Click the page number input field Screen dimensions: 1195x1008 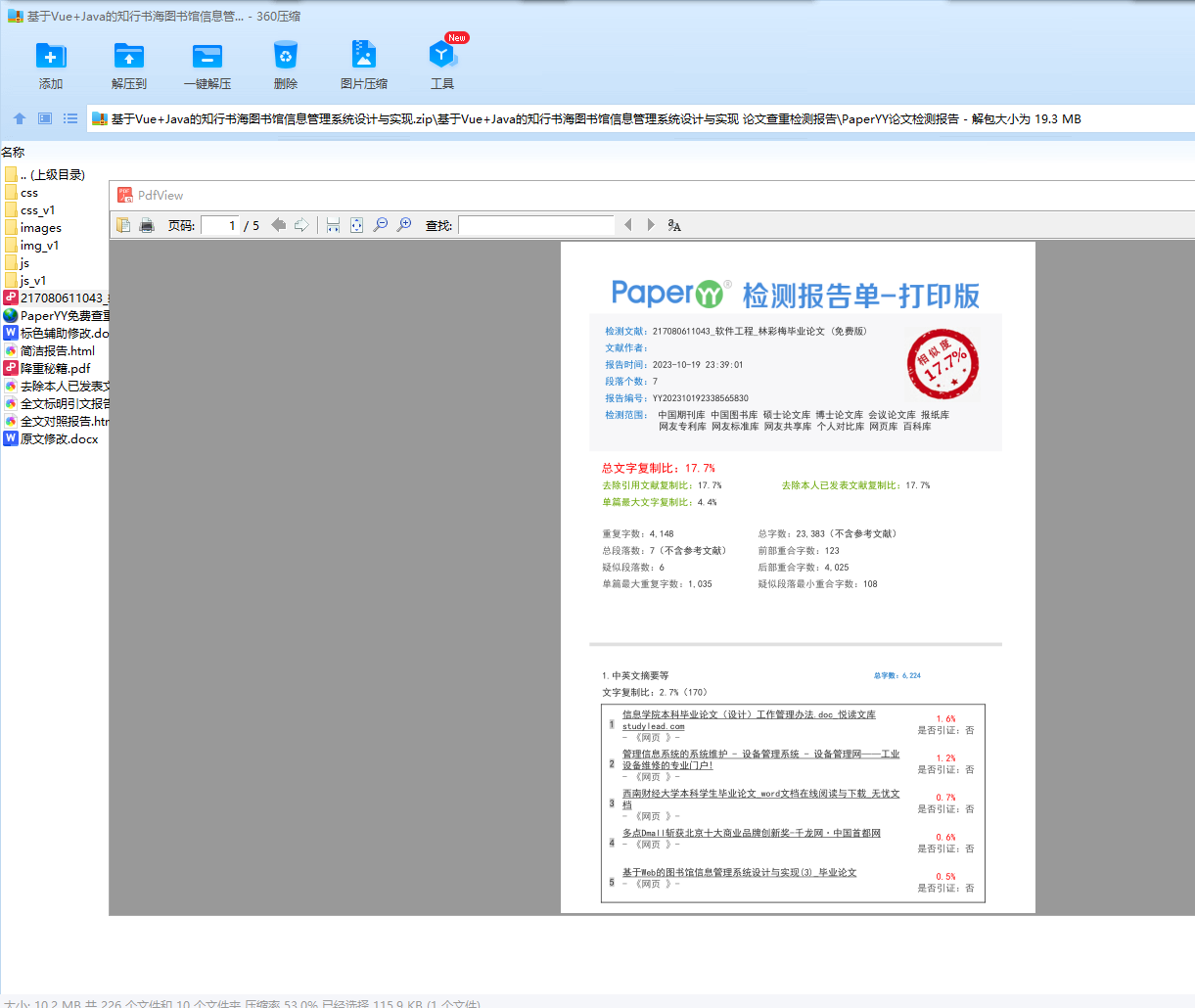coord(220,225)
